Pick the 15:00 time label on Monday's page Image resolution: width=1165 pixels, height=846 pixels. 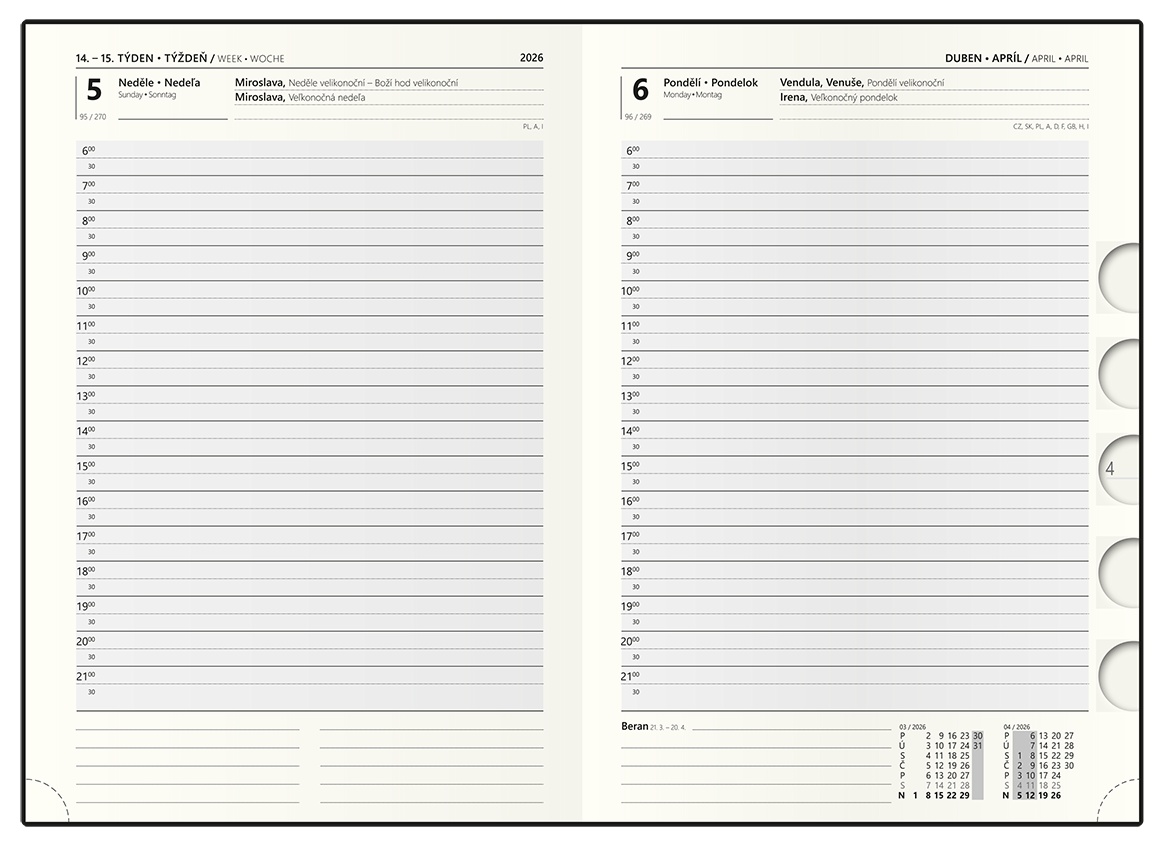pos(630,466)
